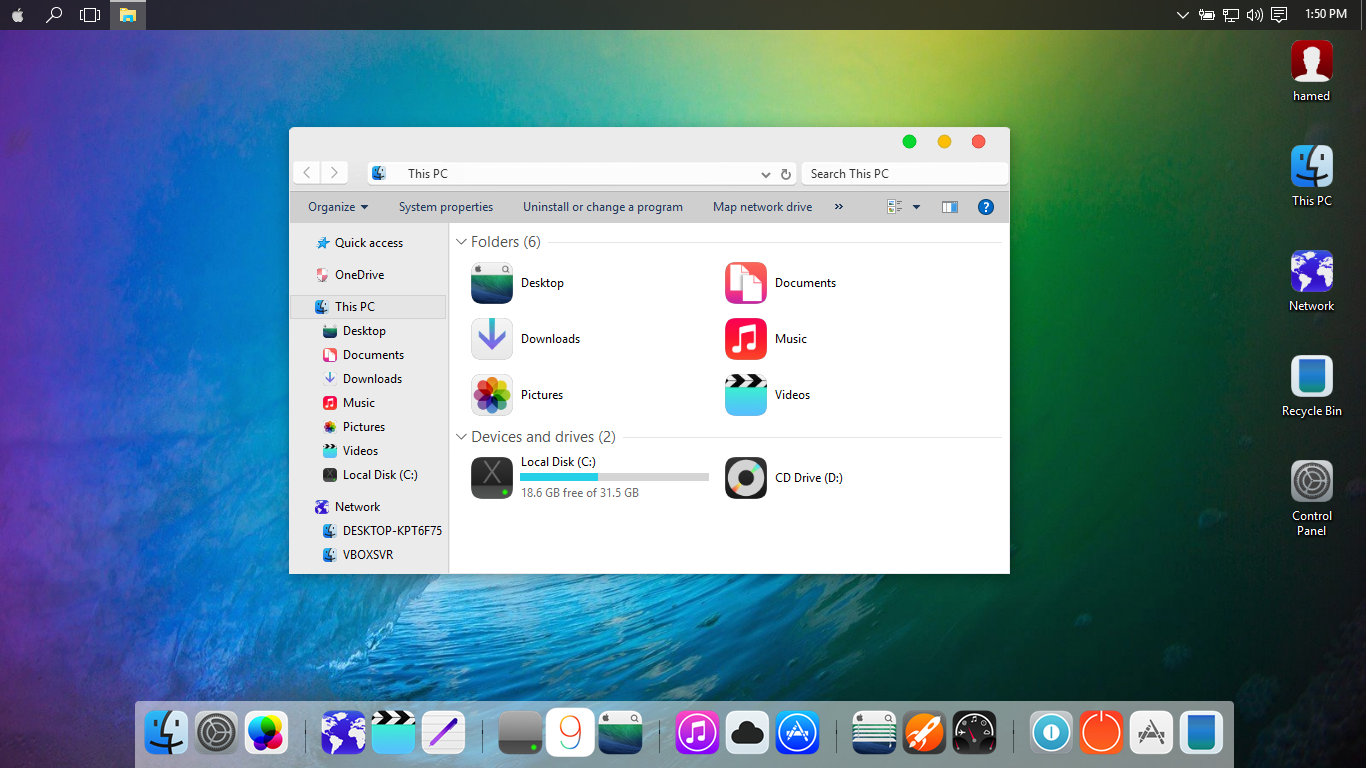This screenshot has height=768, width=1366.
Task: Click the Finder face icon in the dock
Action: (x=166, y=732)
